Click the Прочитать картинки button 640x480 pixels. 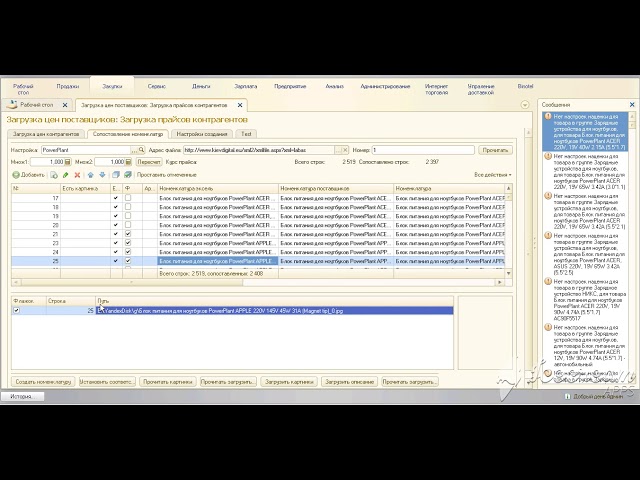pos(168,382)
